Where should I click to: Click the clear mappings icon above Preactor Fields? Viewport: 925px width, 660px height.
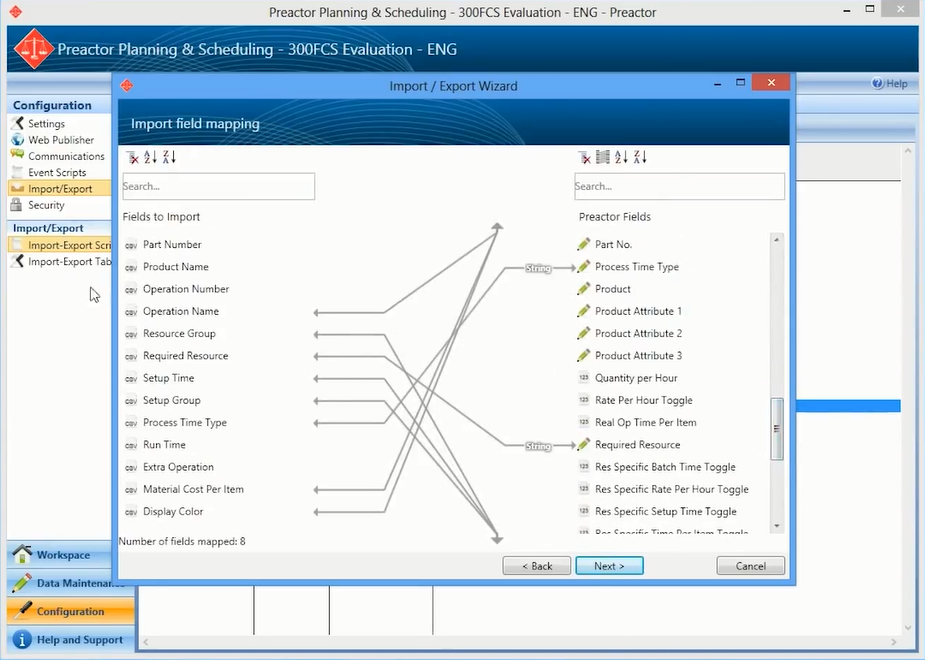coord(585,157)
